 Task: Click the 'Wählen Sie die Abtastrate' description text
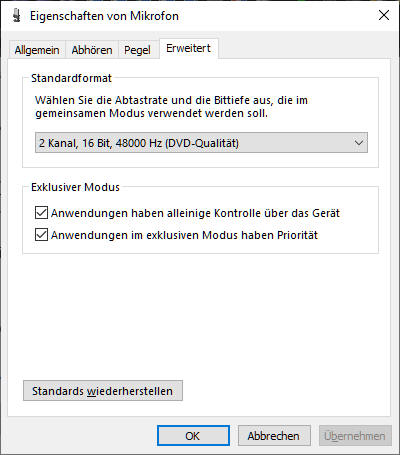coord(171,107)
